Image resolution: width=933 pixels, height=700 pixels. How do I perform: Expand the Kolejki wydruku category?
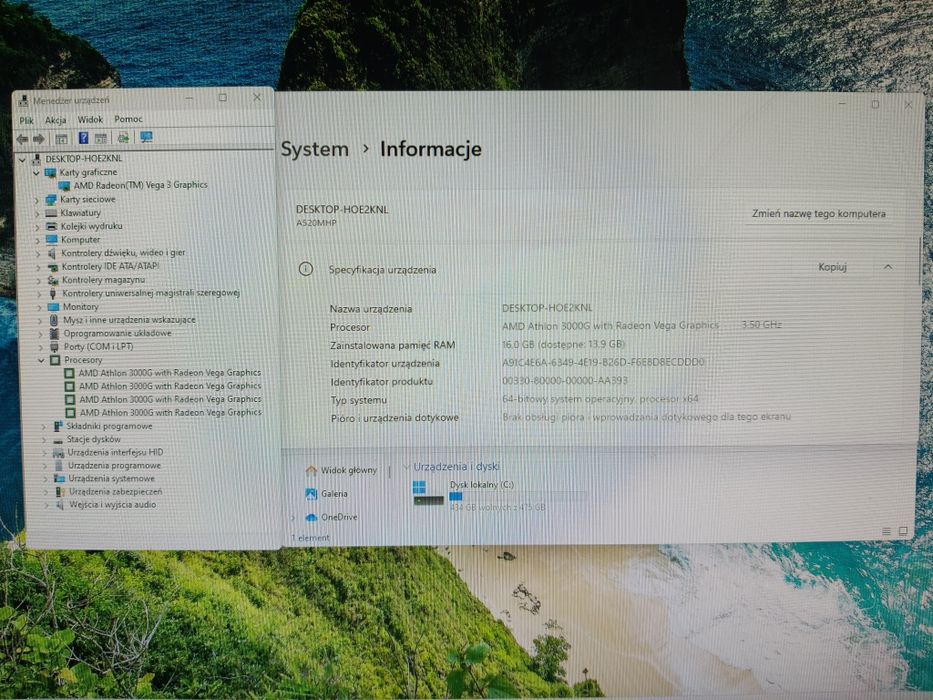pyautogui.click(x=38, y=227)
